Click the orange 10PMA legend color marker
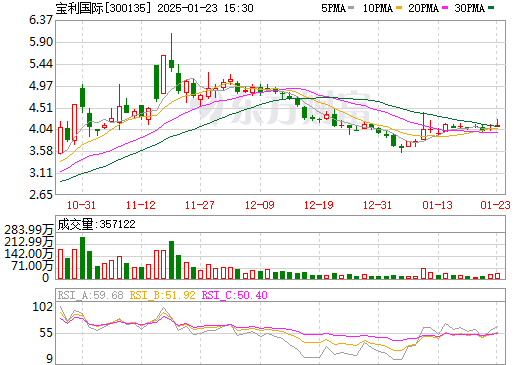This screenshot has height=365, width=520. click(398, 7)
